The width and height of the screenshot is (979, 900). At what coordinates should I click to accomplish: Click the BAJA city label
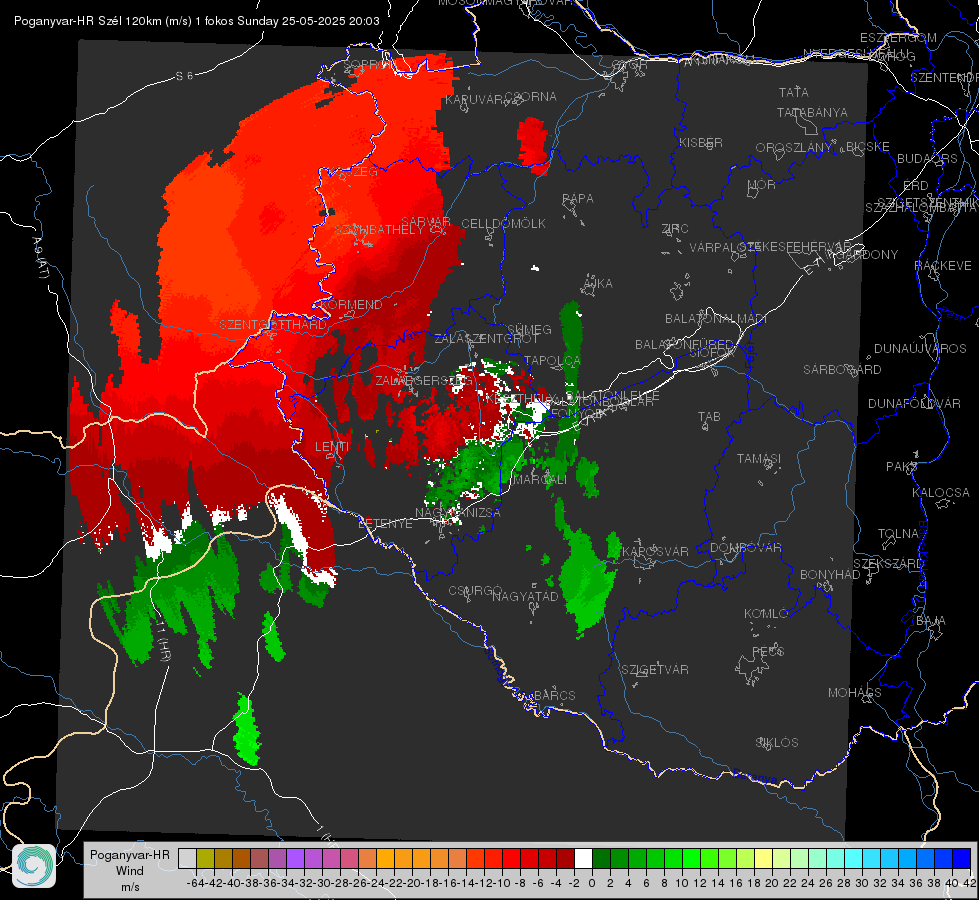coord(931,621)
